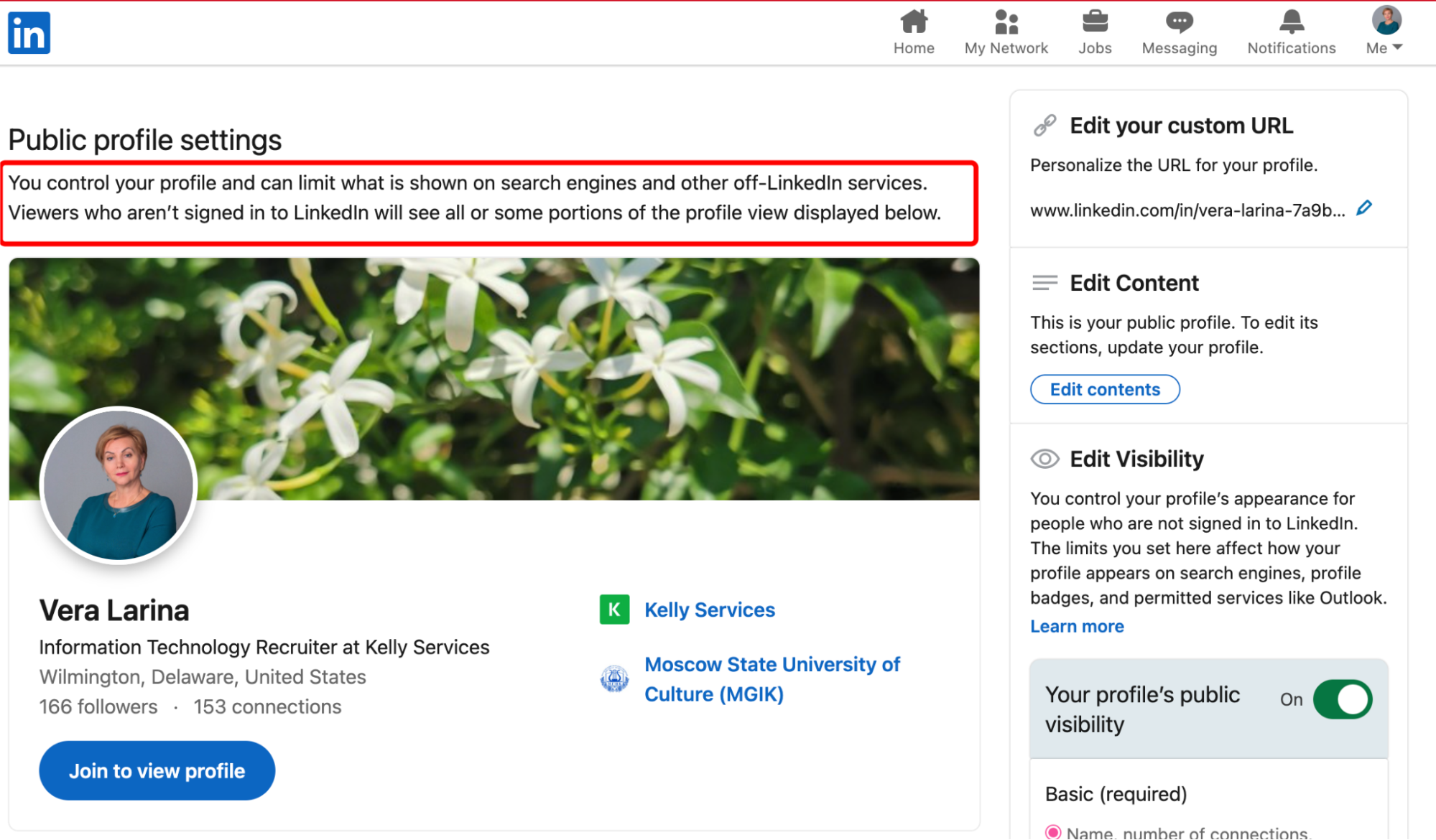Expand the truncated custom URL text

(x=1189, y=209)
